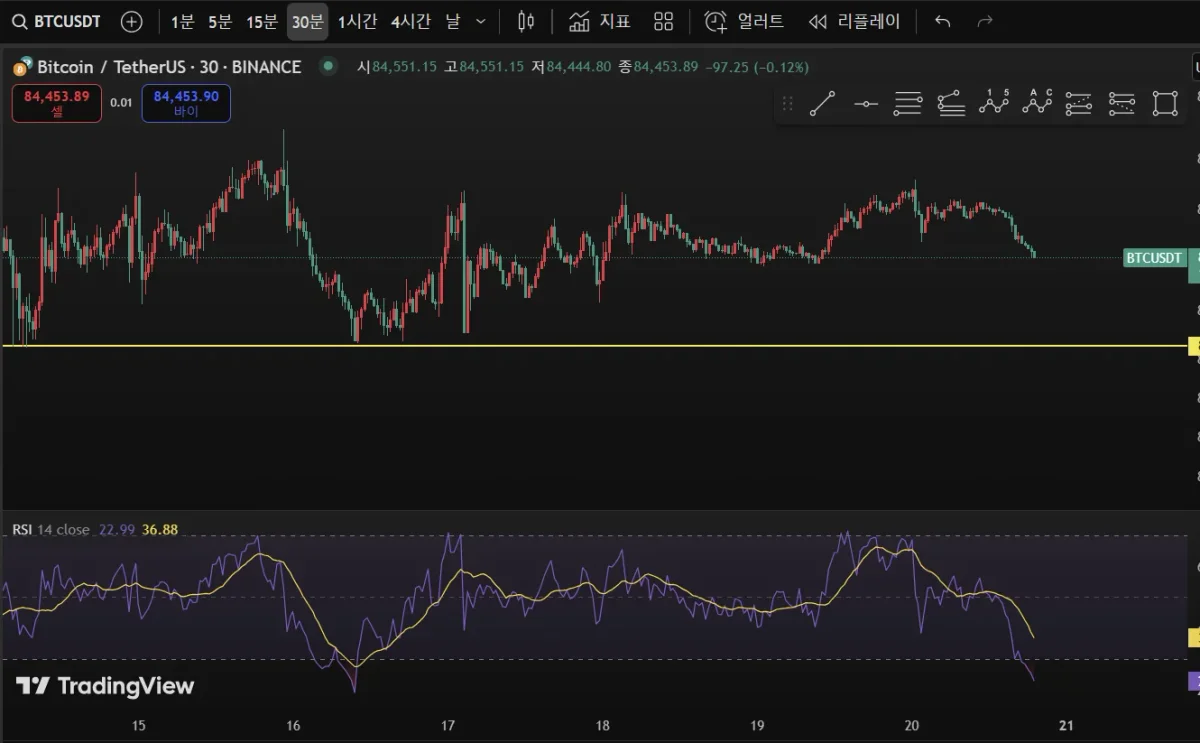Select the rectangle shape drawing tool

click(x=1164, y=103)
